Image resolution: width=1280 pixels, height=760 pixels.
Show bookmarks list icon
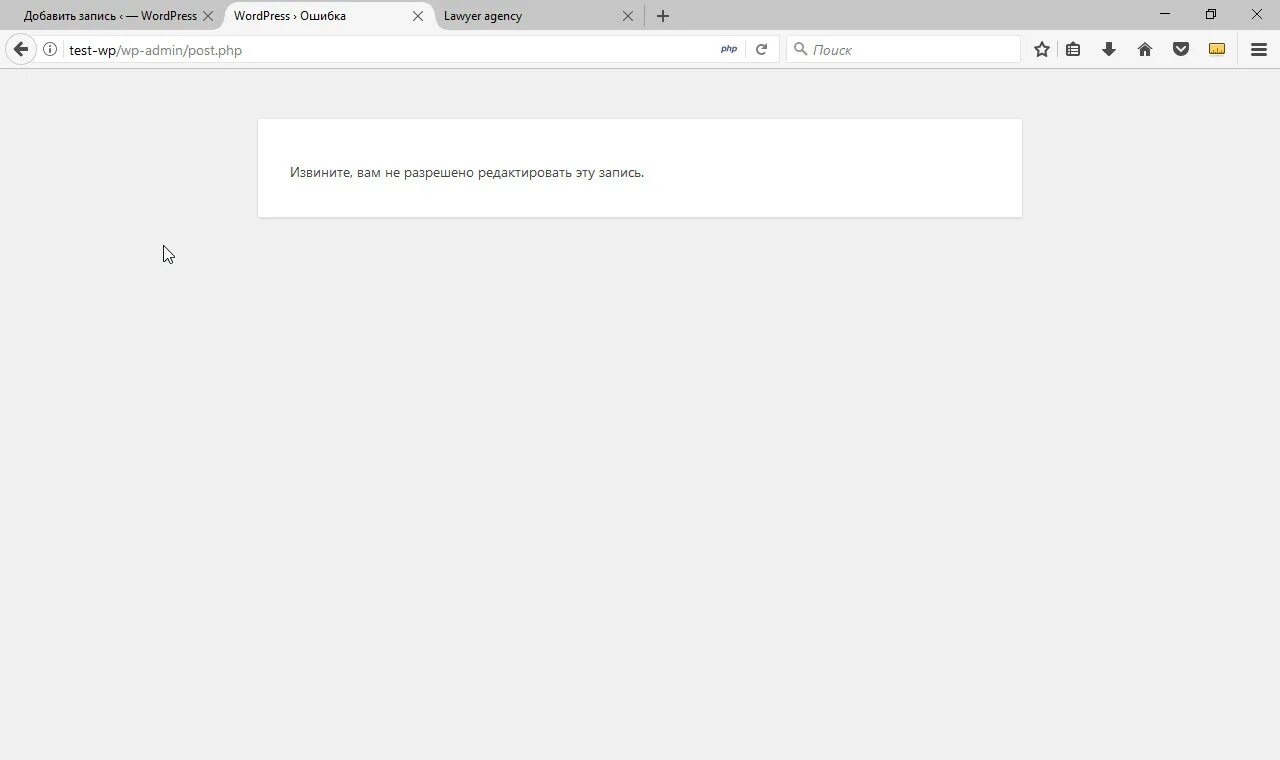click(1073, 49)
